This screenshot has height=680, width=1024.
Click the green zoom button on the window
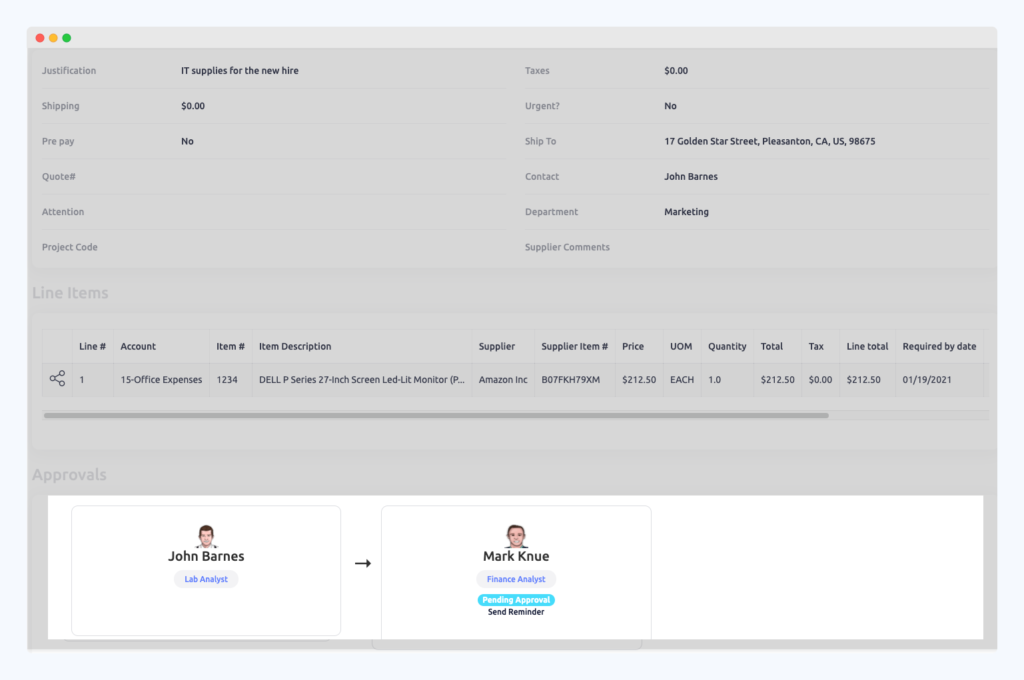[x=66, y=37]
